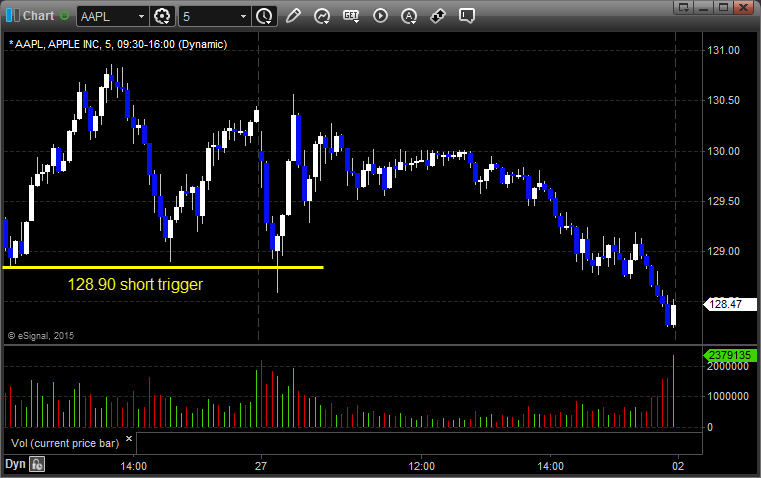Click the 128.47 current price marker

tap(730, 304)
